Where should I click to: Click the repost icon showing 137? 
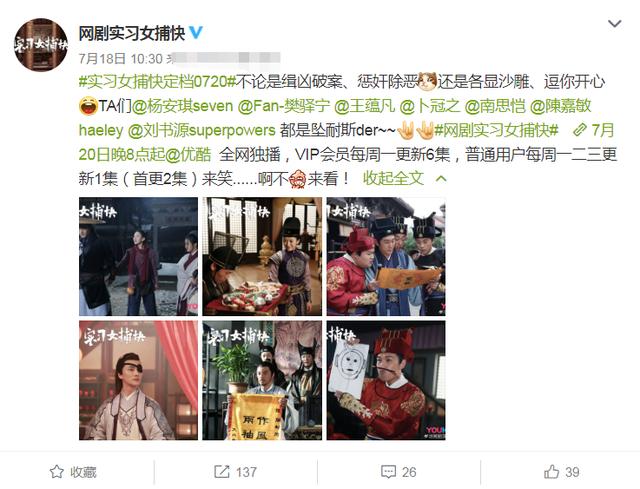(222, 472)
